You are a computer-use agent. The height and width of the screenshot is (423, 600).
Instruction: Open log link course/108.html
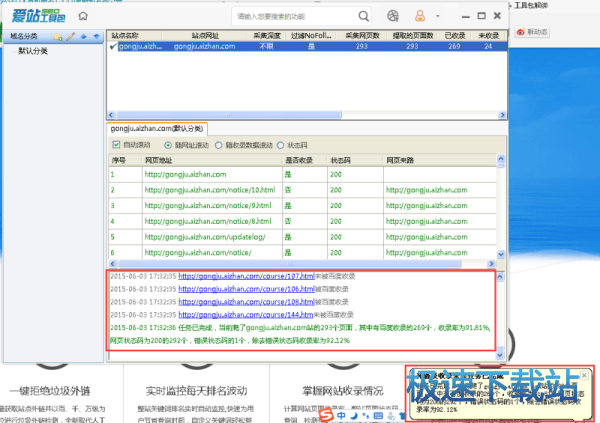pos(246,302)
